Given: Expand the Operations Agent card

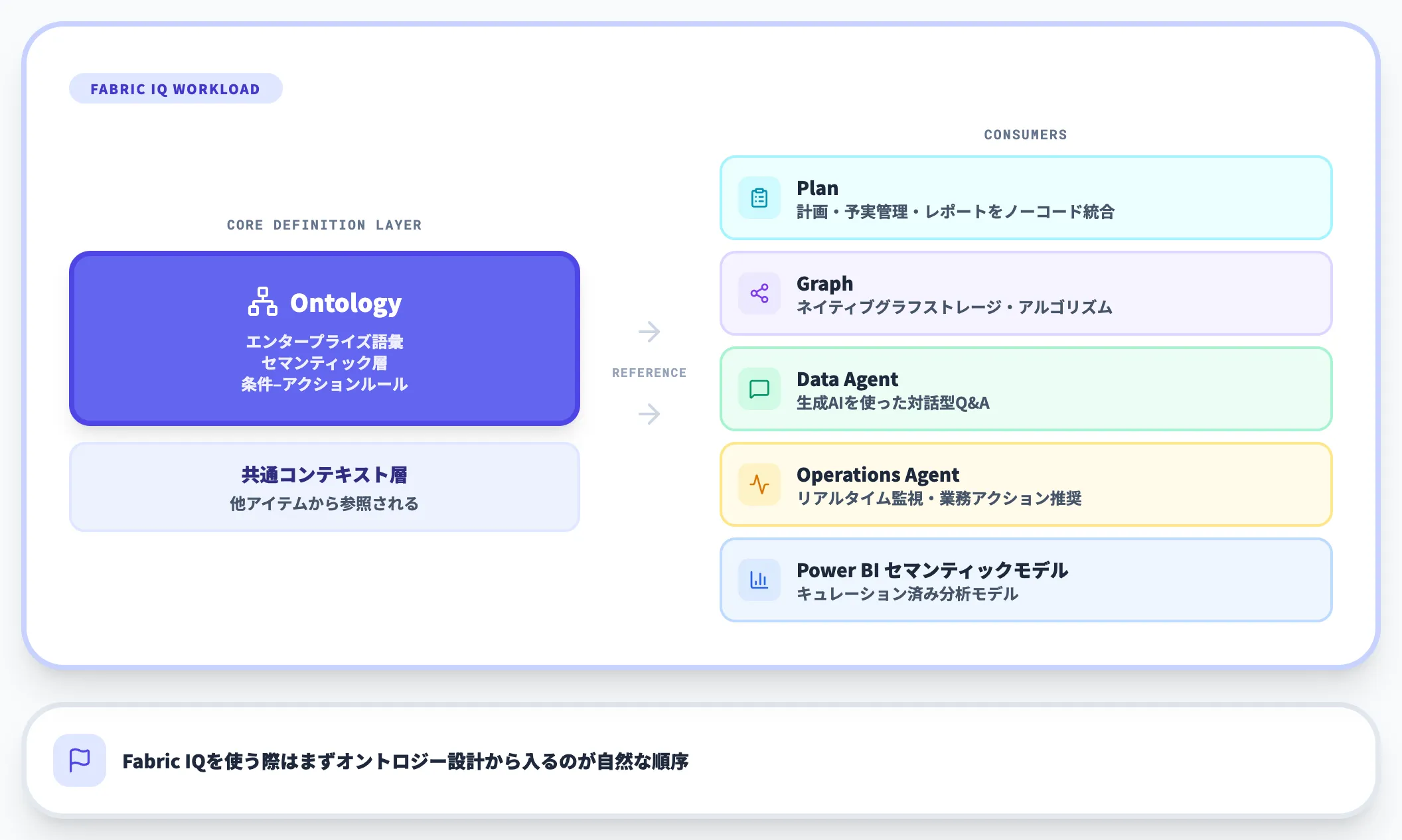Looking at the screenshot, I should click(1026, 484).
